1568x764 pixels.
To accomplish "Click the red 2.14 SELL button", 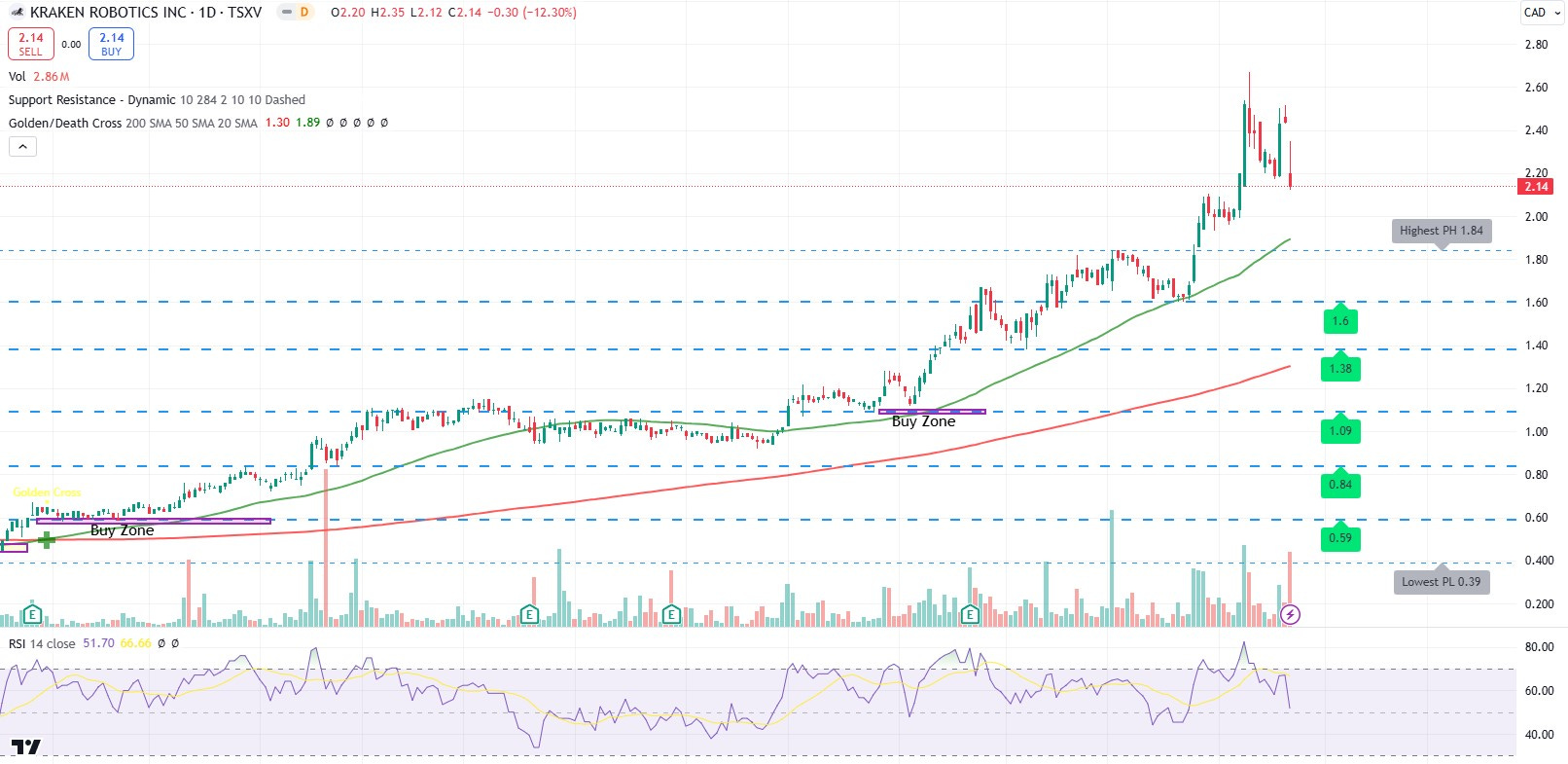I will [x=31, y=44].
